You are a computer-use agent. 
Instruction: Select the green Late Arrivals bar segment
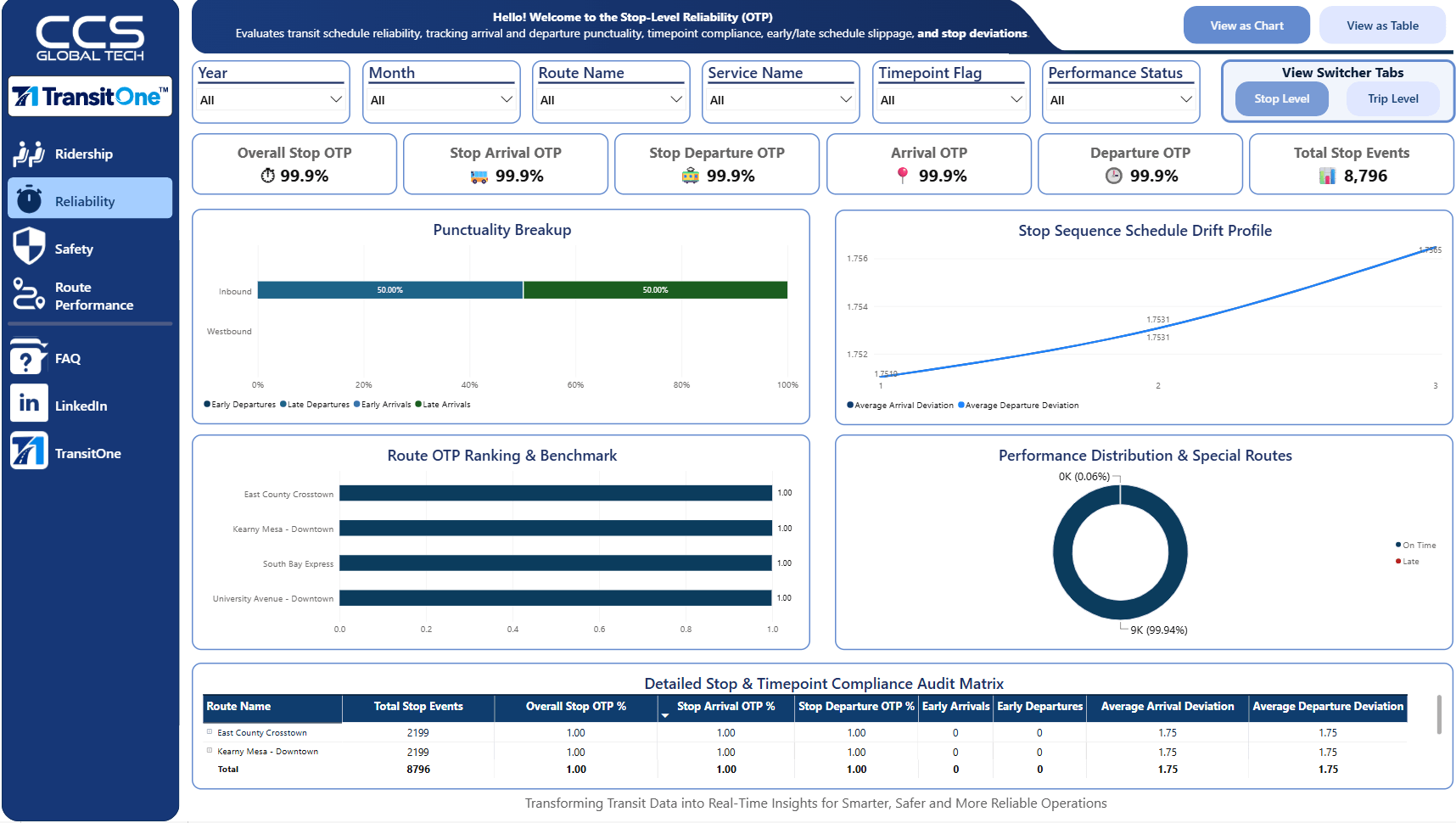click(655, 290)
